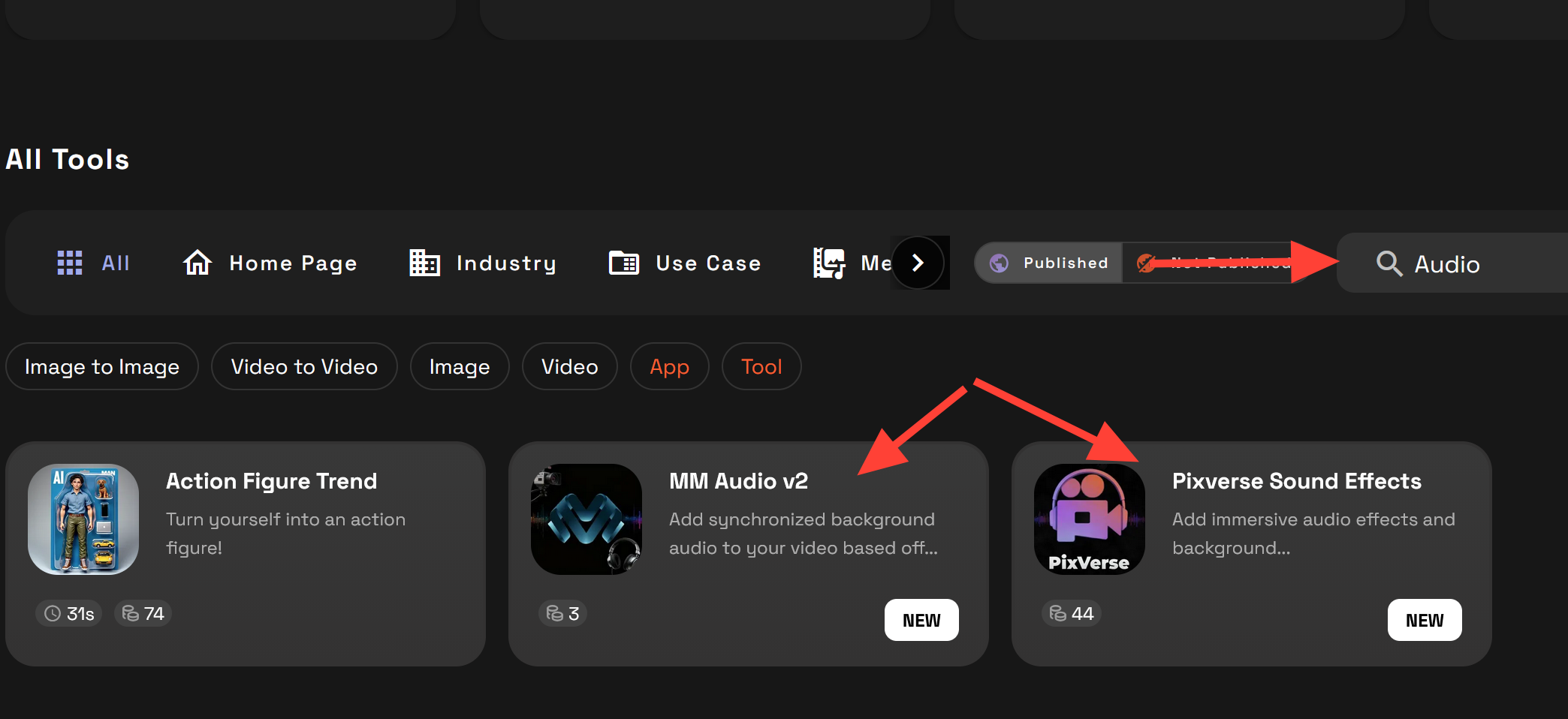This screenshot has width=1568, height=719.
Task: Toggle the Tool filter chip
Action: pos(761,366)
